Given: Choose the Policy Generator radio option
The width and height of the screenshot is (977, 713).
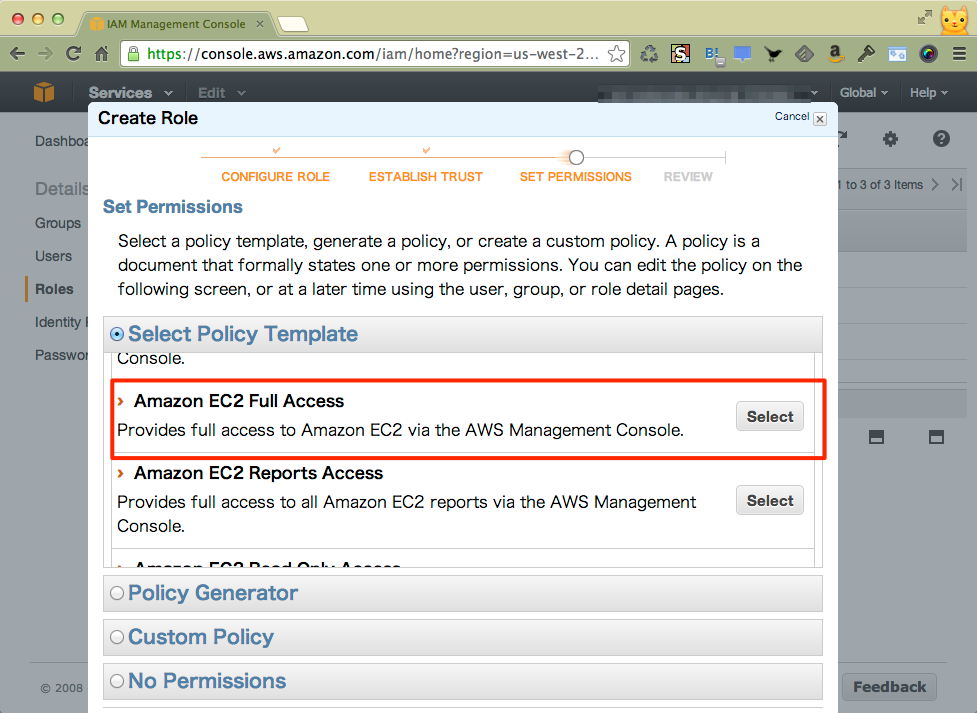Looking at the screenshot, I should (x=117, y=593).
